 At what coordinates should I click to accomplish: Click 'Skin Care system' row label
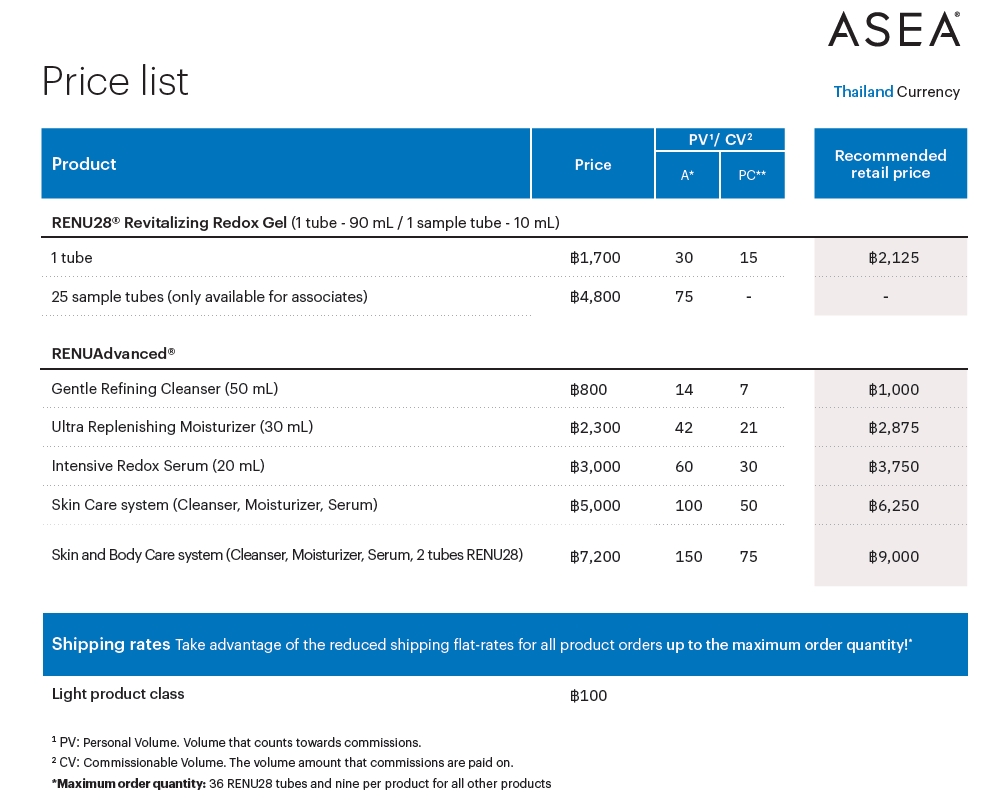(215, 505)
